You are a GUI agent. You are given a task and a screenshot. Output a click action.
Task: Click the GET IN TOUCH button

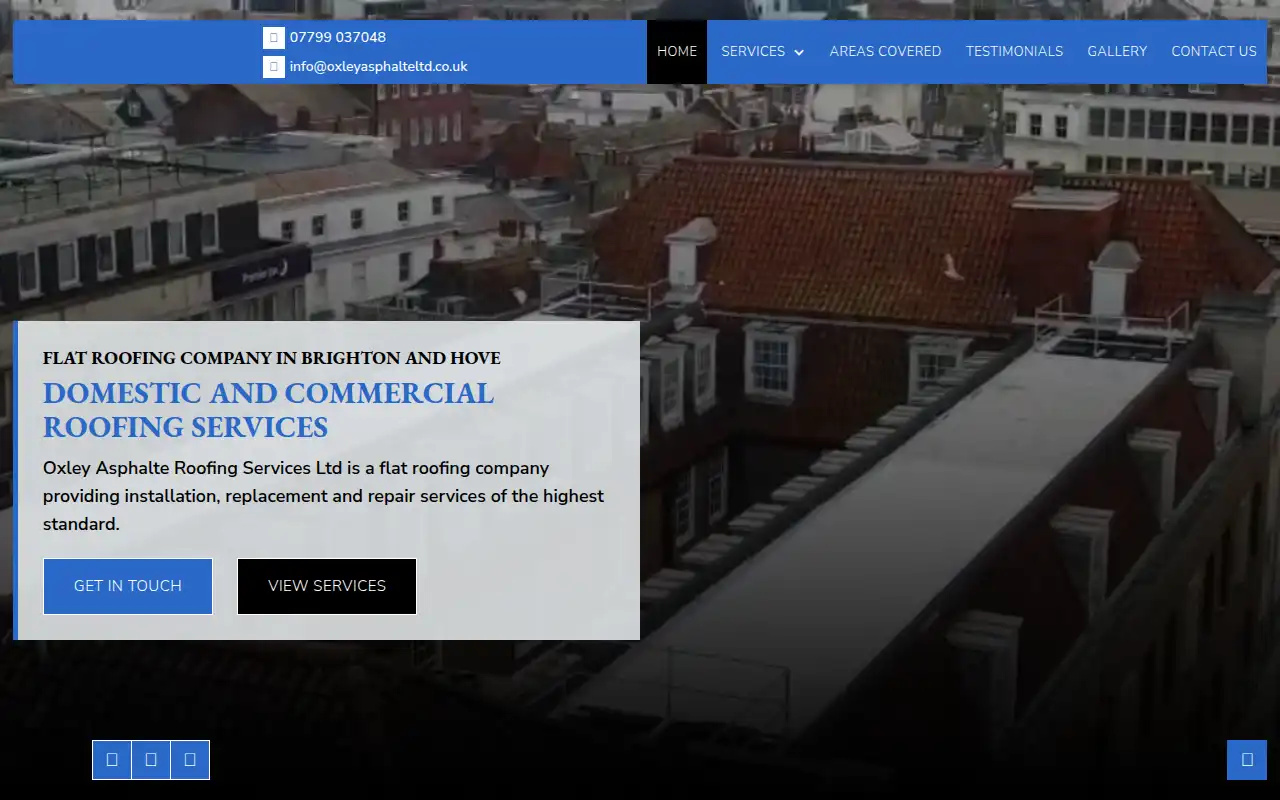pyautogui.click(x=128, y=586)
